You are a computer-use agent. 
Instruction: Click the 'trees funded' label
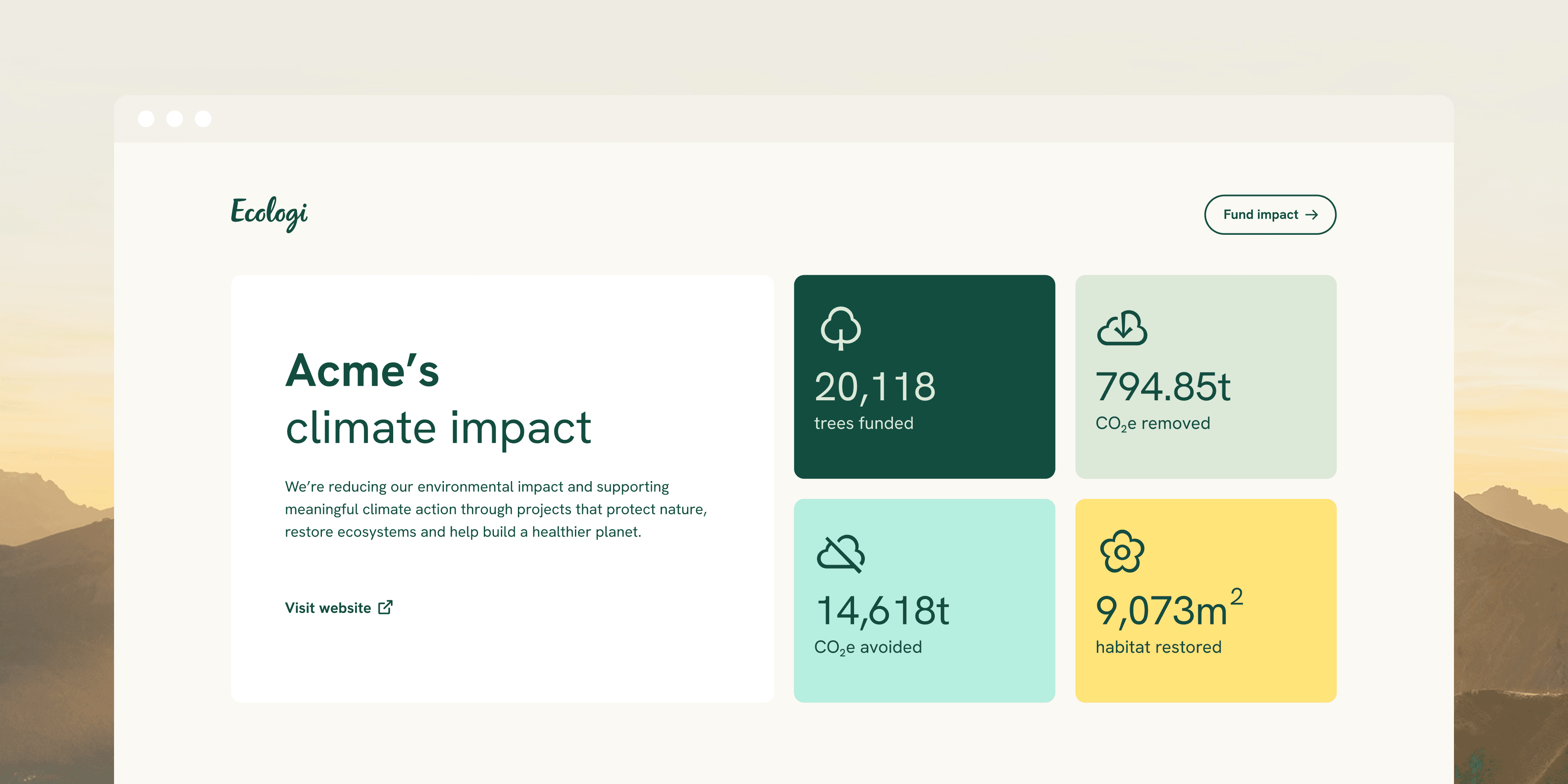pos(864,423)
